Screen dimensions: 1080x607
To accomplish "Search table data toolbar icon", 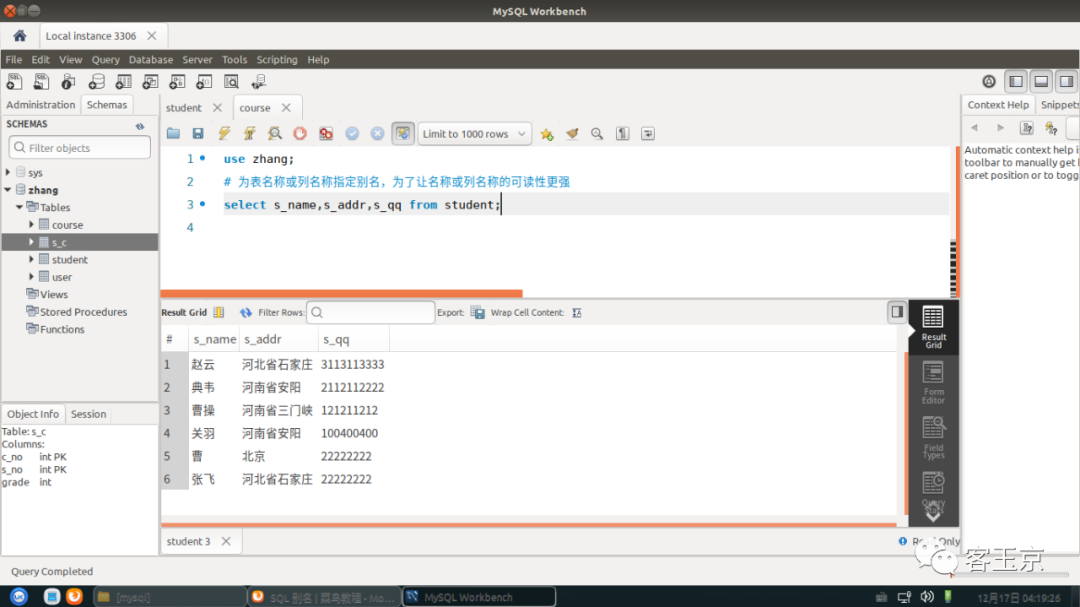I will click(231, 82).
